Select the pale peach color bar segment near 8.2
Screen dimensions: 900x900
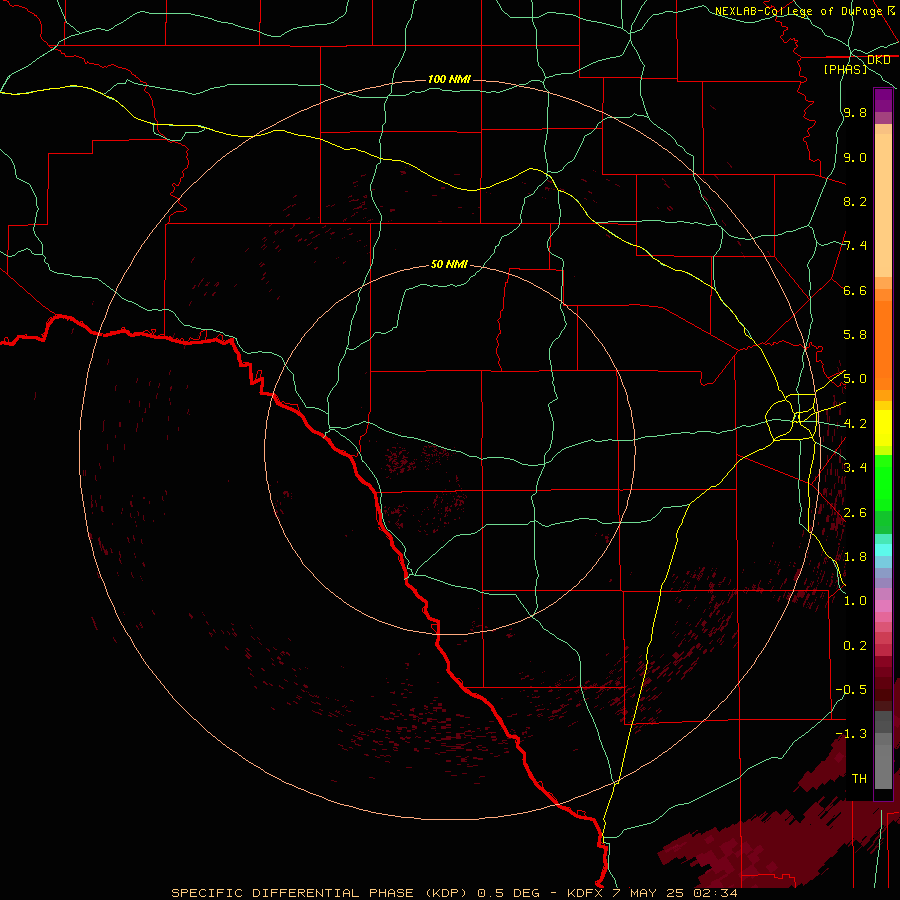883,205
